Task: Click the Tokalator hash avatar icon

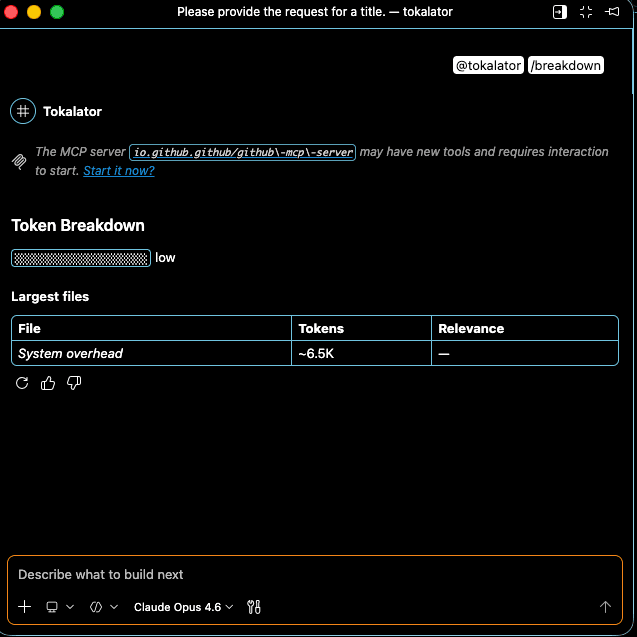Action: [23, 111]
